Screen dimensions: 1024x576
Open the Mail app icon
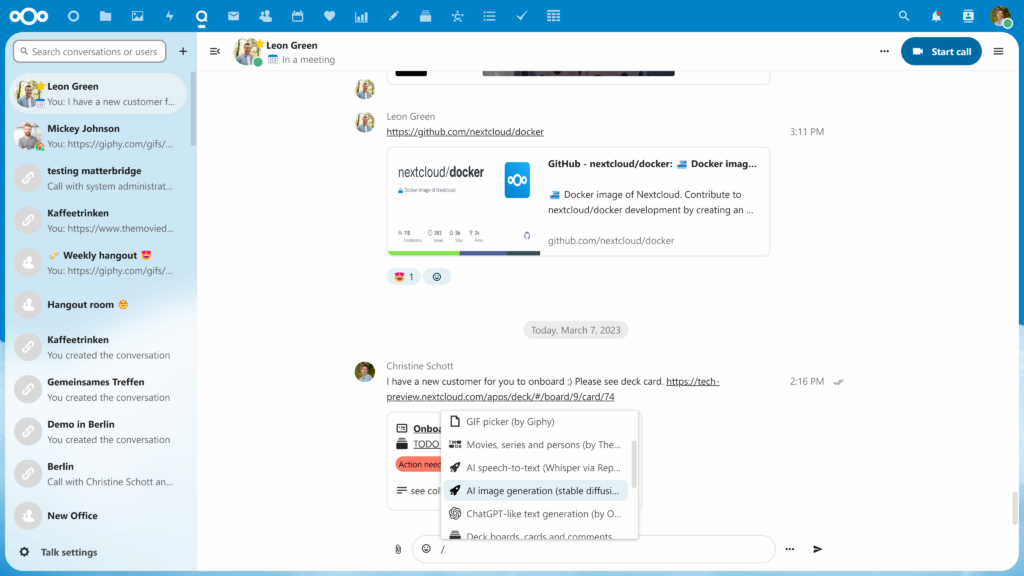[233, 15]
